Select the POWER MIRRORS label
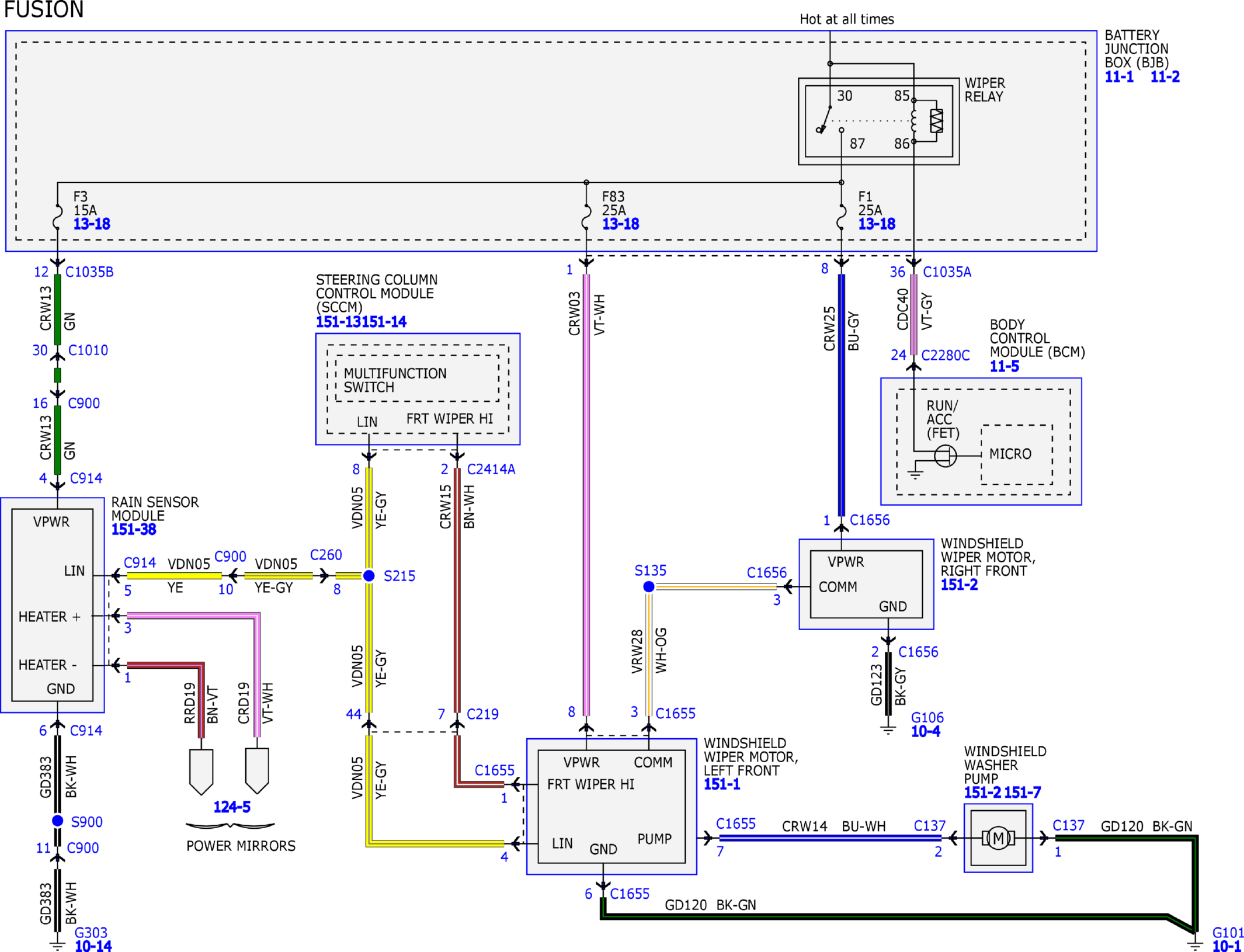Viewport: 1244px width, 952px height. coord(241,846)
